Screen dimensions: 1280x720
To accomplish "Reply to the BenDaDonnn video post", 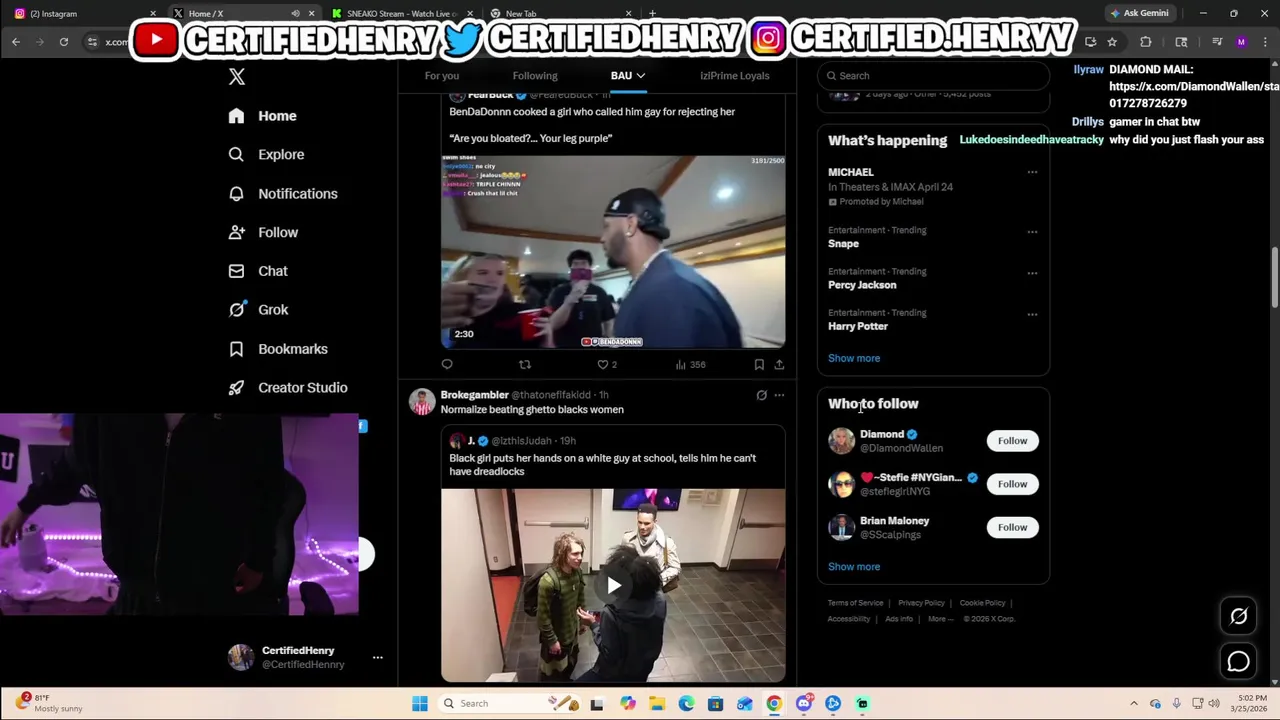I will pyautogui.click(x=447, y=365).
